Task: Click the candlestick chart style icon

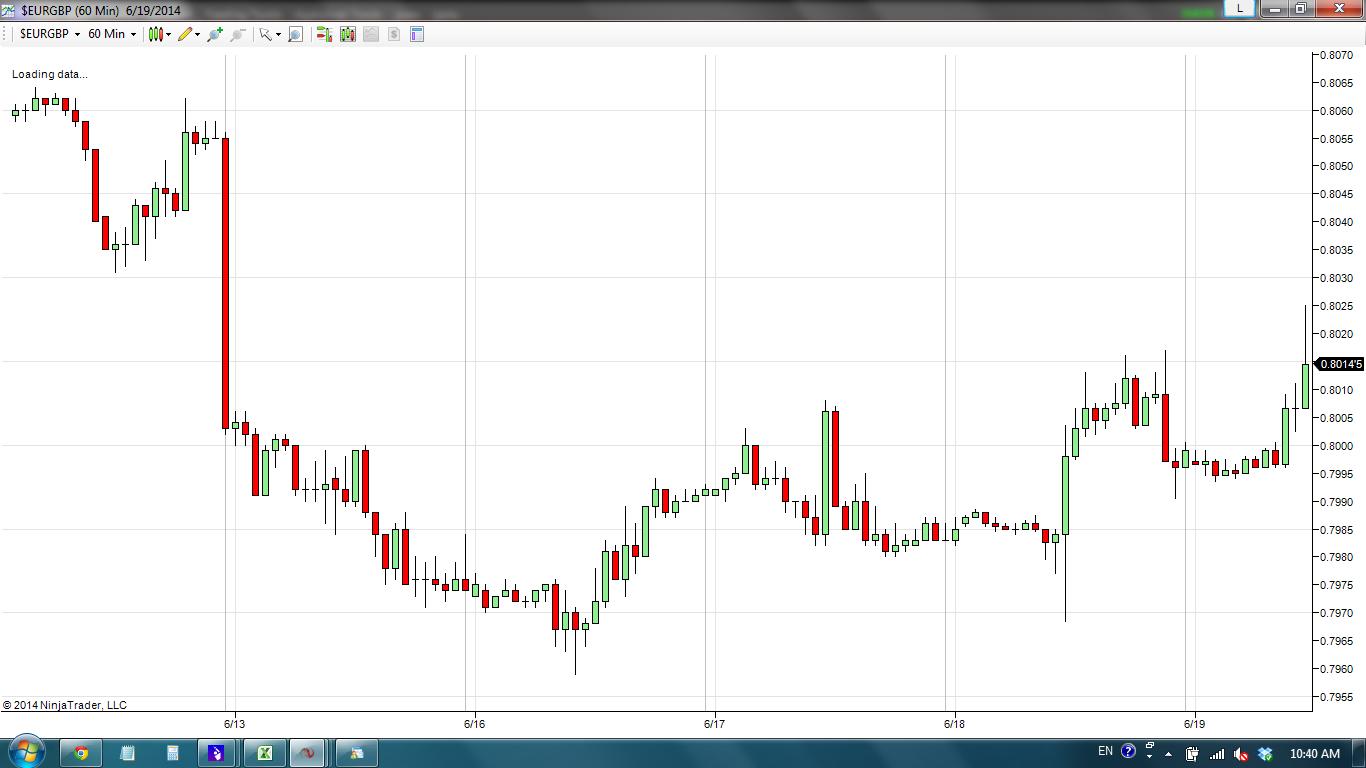Action: pyautogui.click(x=156, y=34)
